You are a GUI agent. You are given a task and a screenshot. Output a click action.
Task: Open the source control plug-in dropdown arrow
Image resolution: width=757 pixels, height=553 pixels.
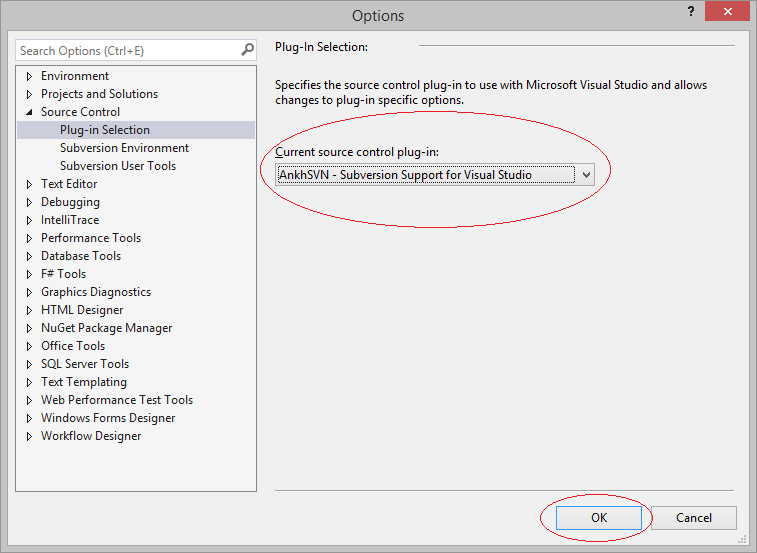(x=586, y=175)
